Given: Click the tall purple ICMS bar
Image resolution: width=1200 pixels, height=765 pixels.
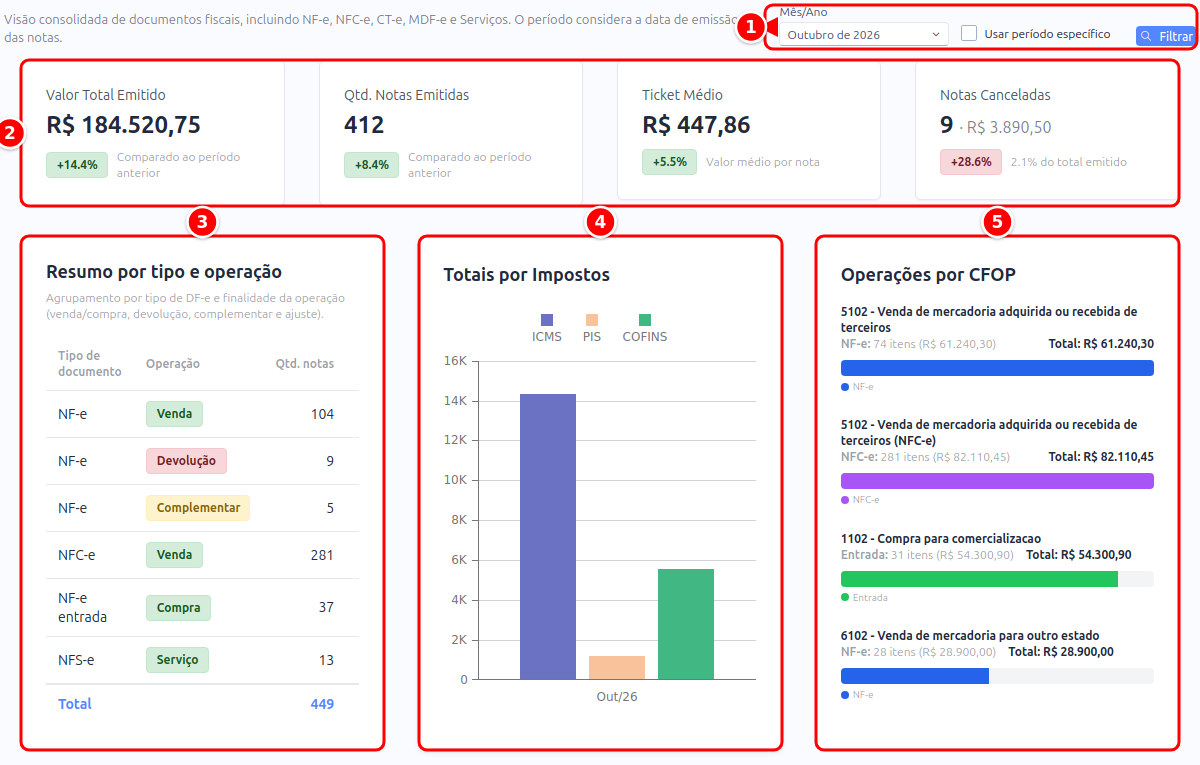Looking at the screenshot, I should (x=548, y=537).
